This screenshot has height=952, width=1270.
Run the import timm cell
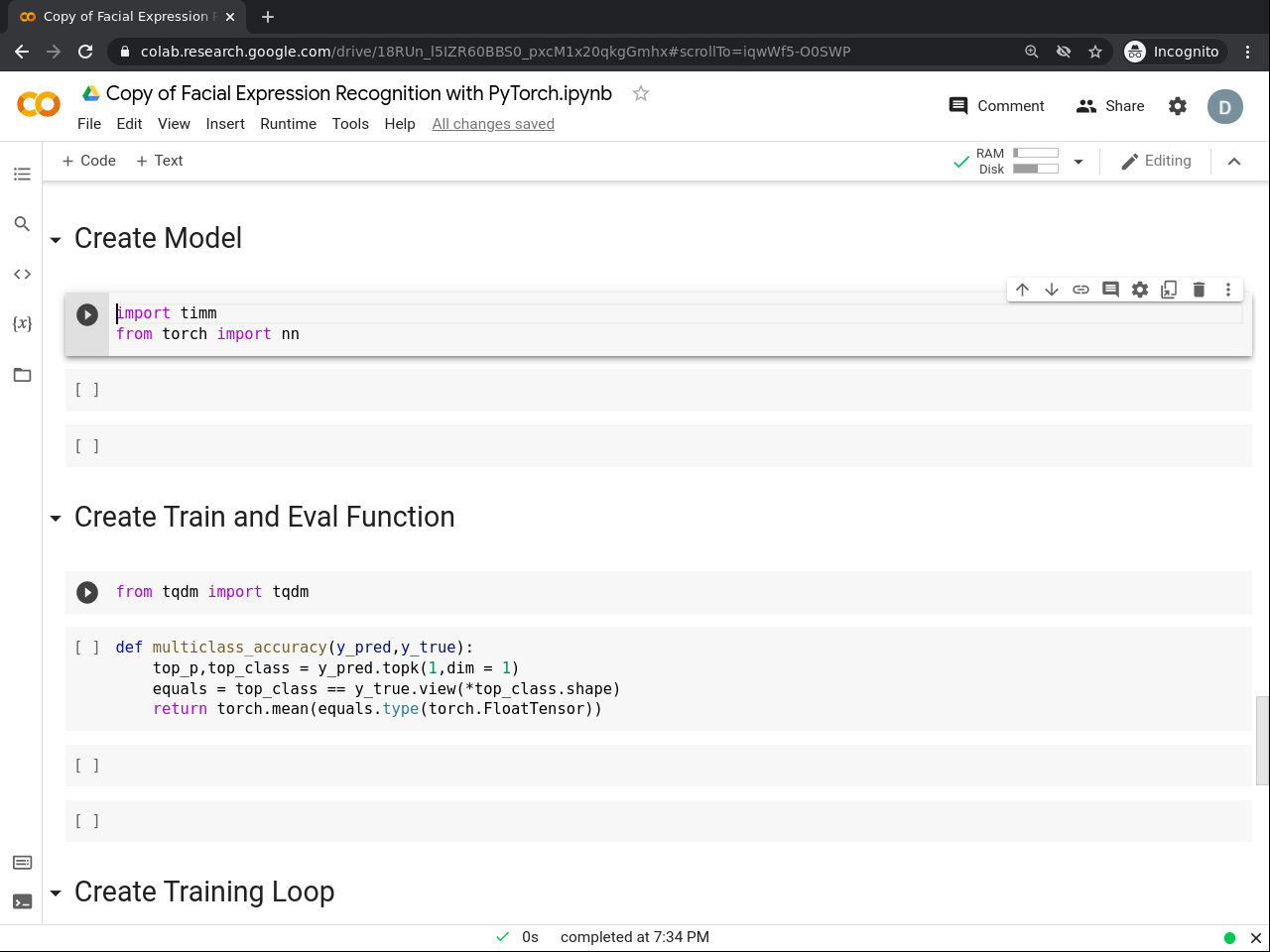coord(87,314)
